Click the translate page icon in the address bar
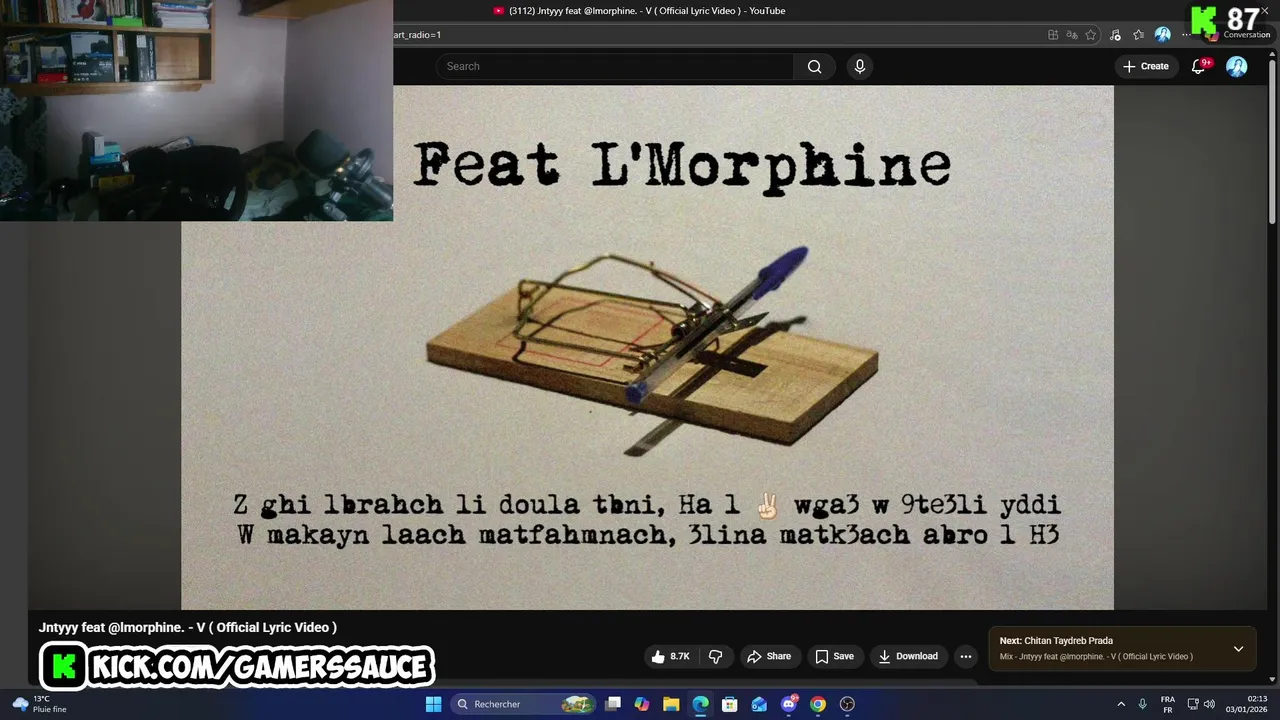The height and width of the screenshot is (720, 1280). click(1072, 34)
